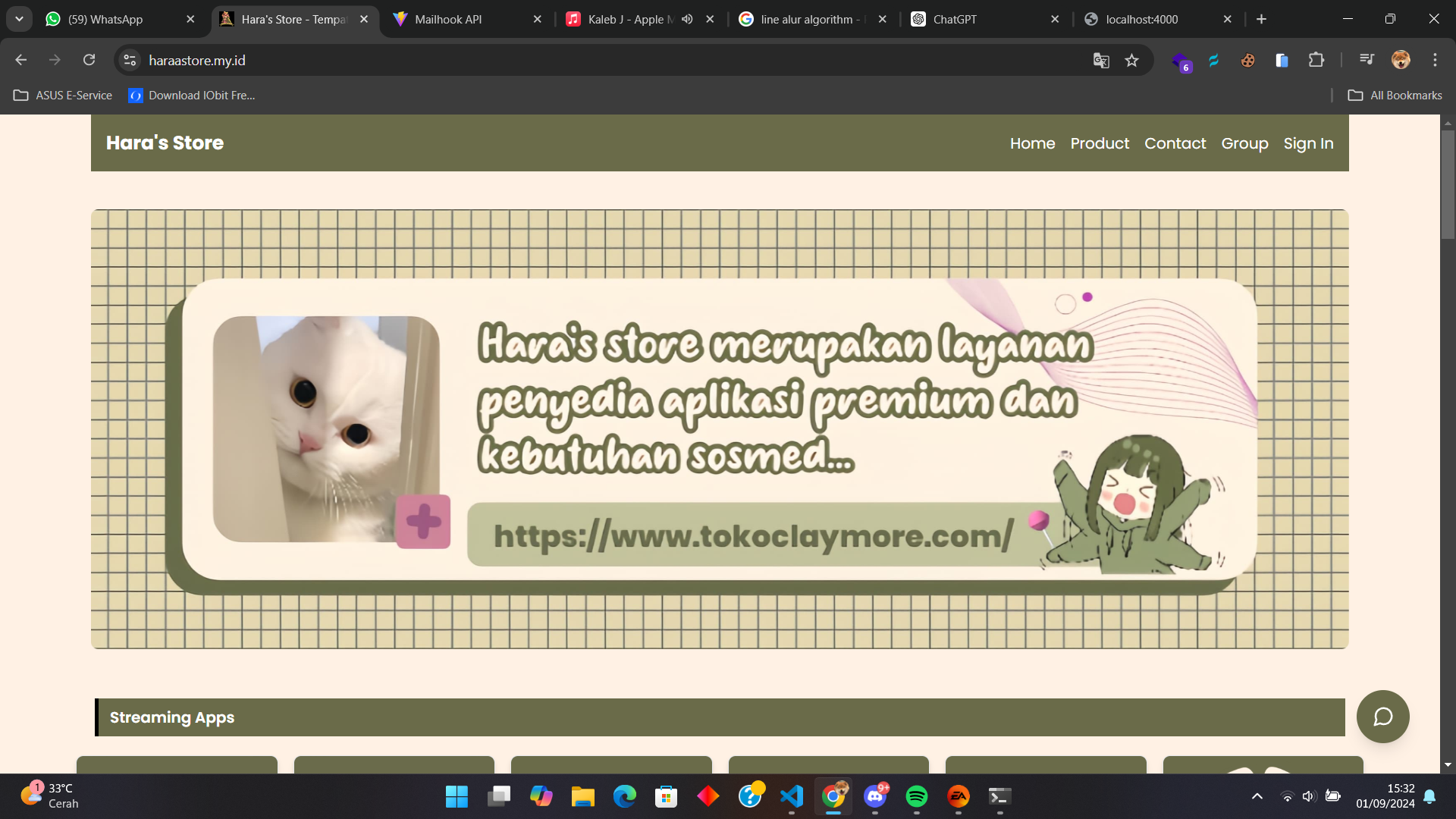Open notifications bell icon

point(1429,796)
